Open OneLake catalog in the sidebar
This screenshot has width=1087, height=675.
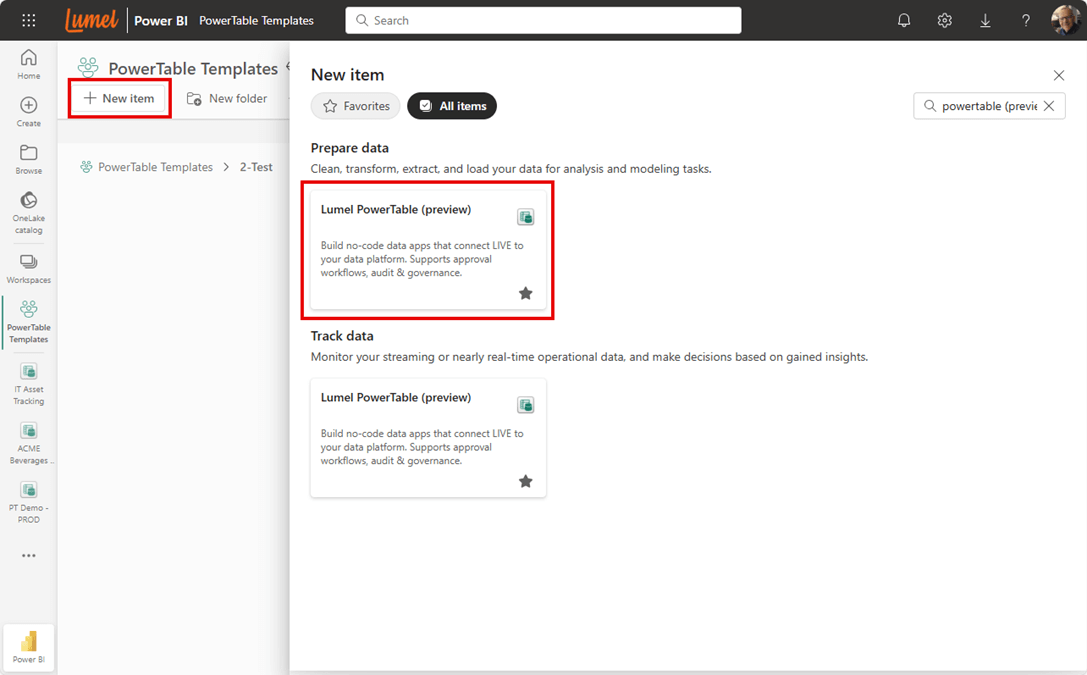pos(29,212)
